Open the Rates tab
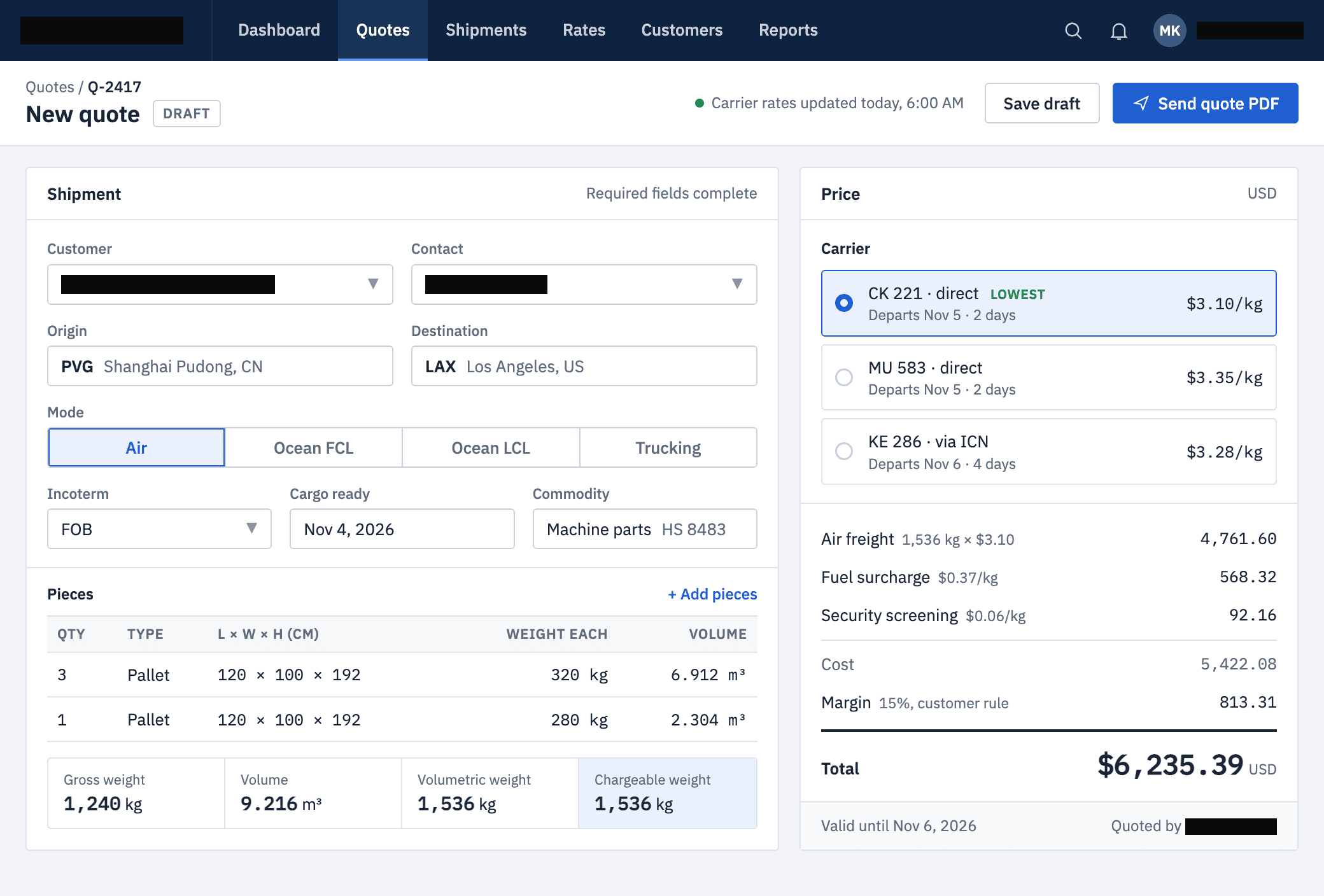1324x896 pixels. click(584, 30)
